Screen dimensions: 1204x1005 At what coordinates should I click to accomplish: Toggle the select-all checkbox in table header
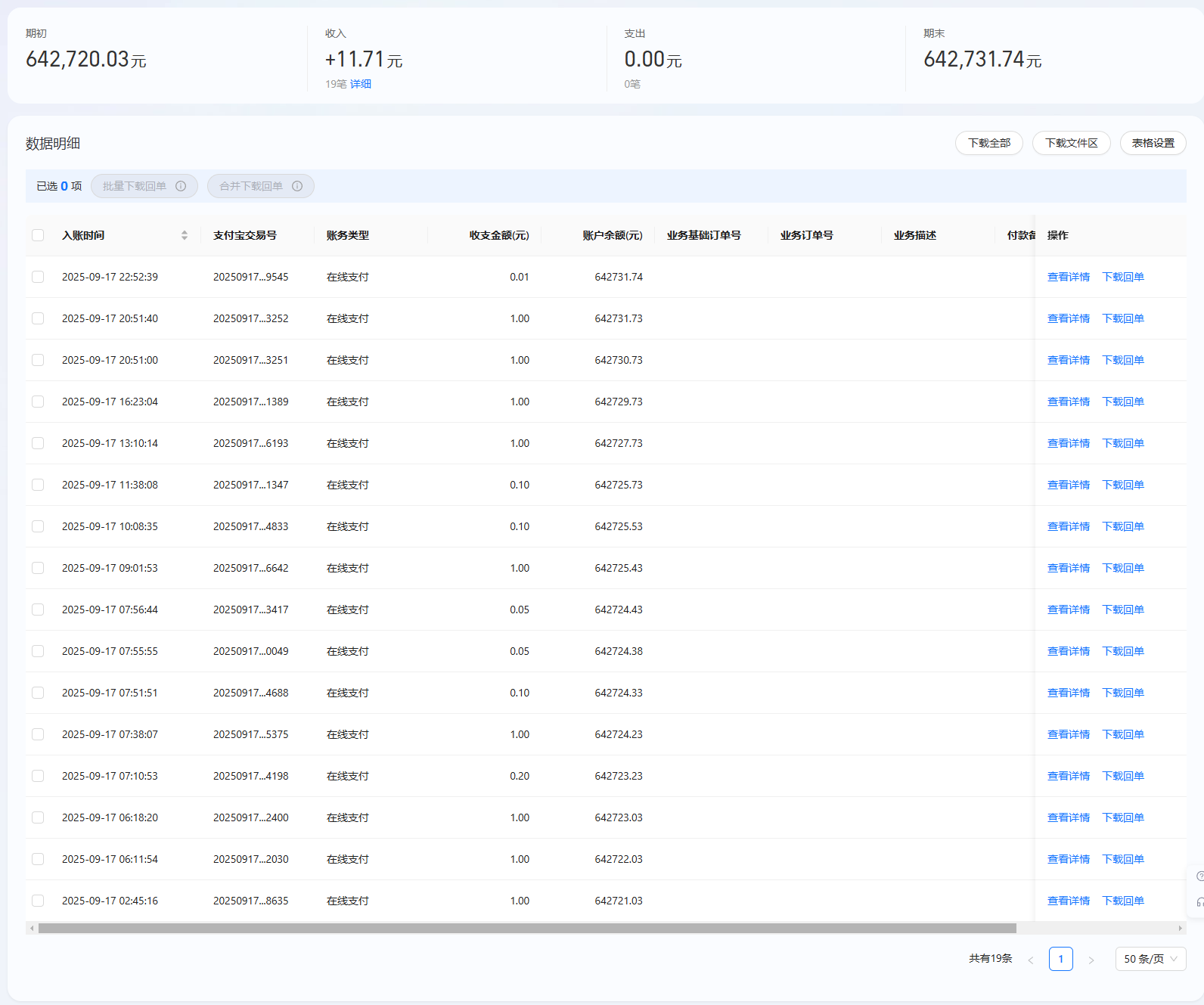[38, 235]
